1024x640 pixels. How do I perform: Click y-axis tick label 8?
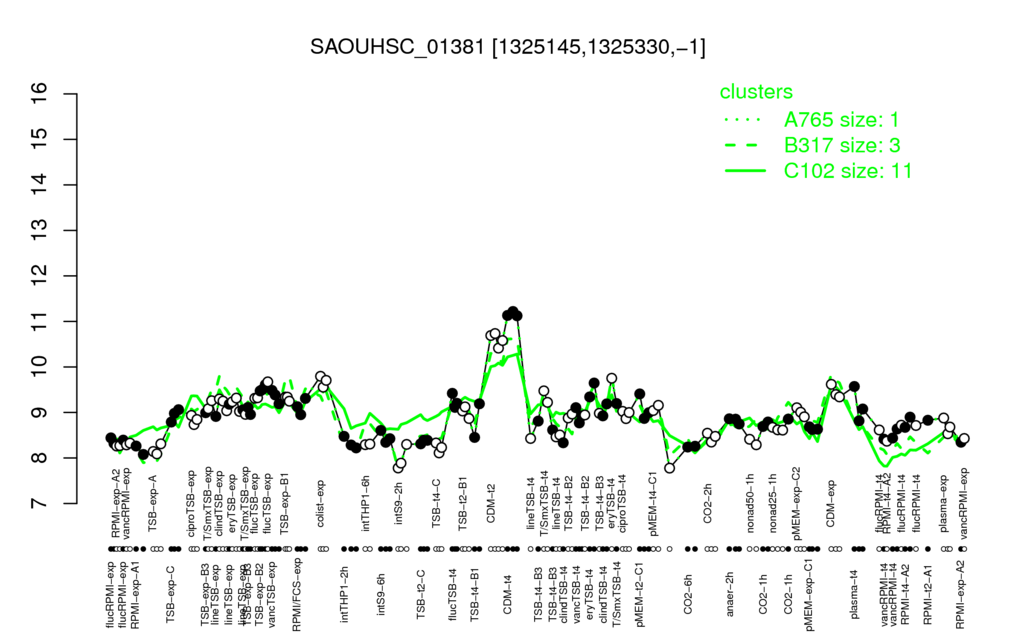[x=40, y=458]
